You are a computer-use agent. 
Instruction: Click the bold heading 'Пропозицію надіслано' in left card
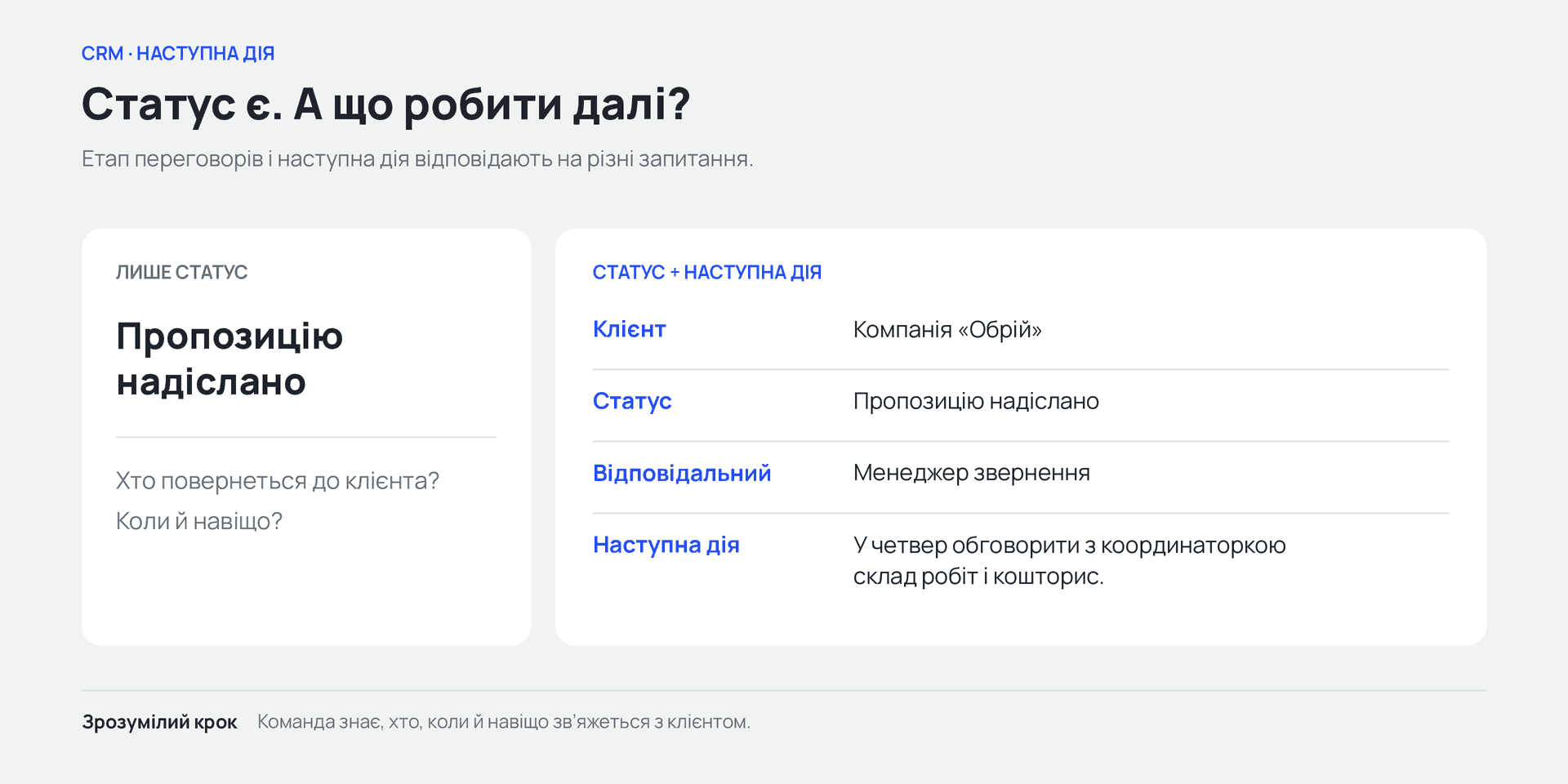click(x=229, y=359)
